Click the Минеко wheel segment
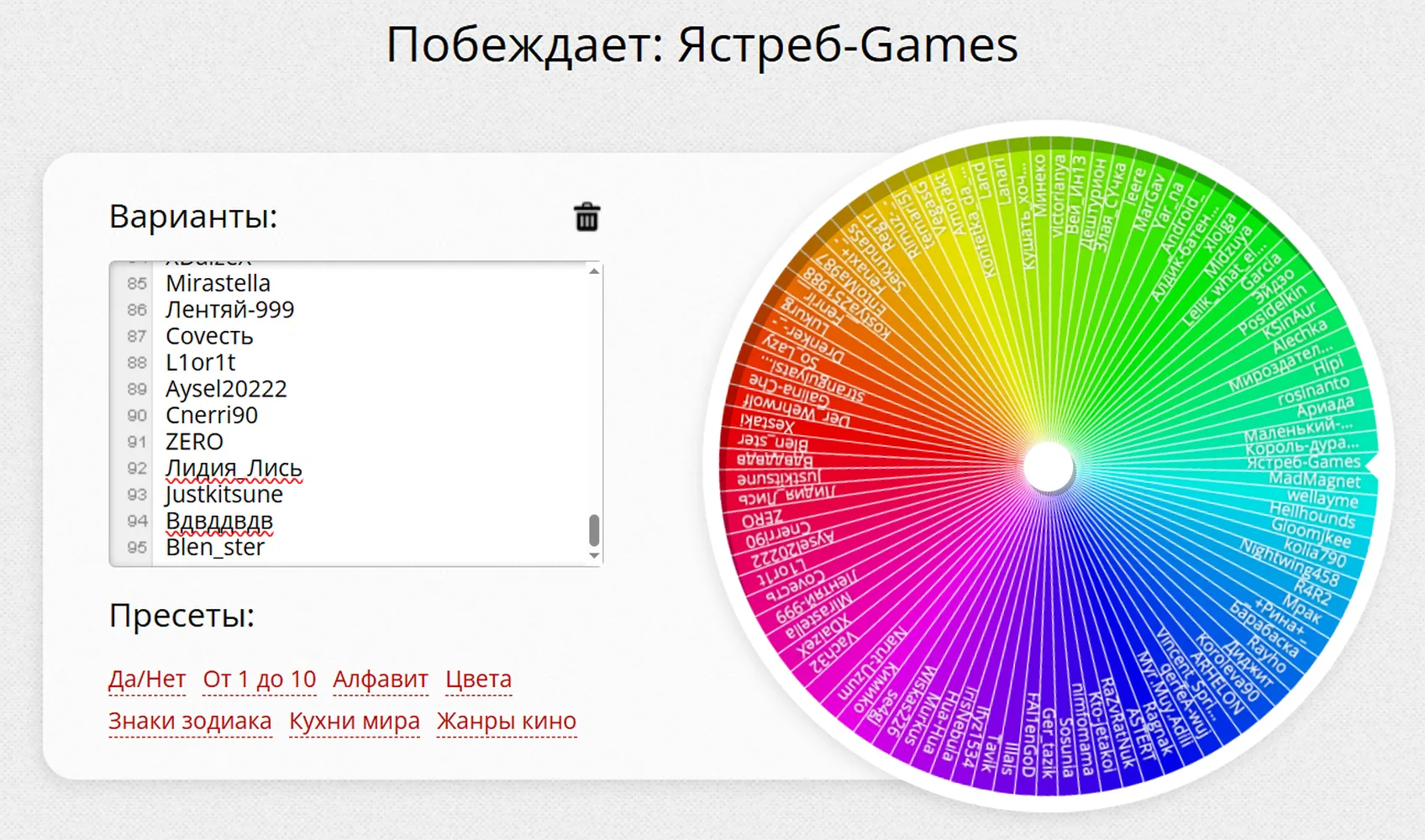 1039,184
